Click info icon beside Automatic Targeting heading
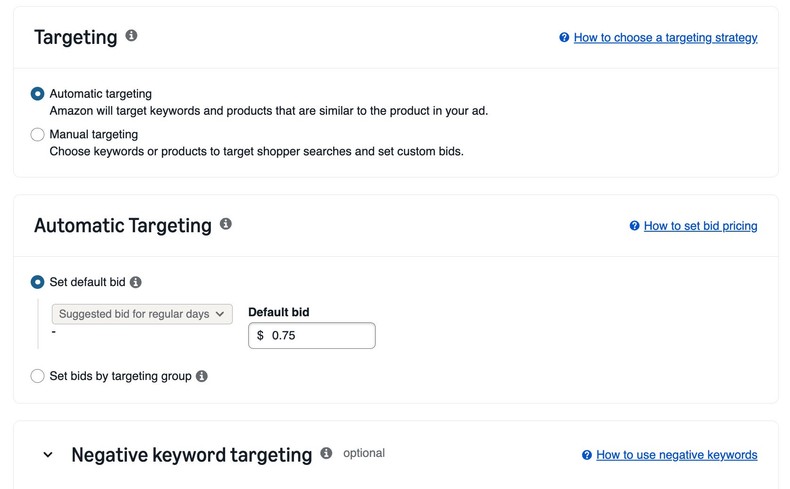The image size is (790, 489). click(x=225, y=224)
